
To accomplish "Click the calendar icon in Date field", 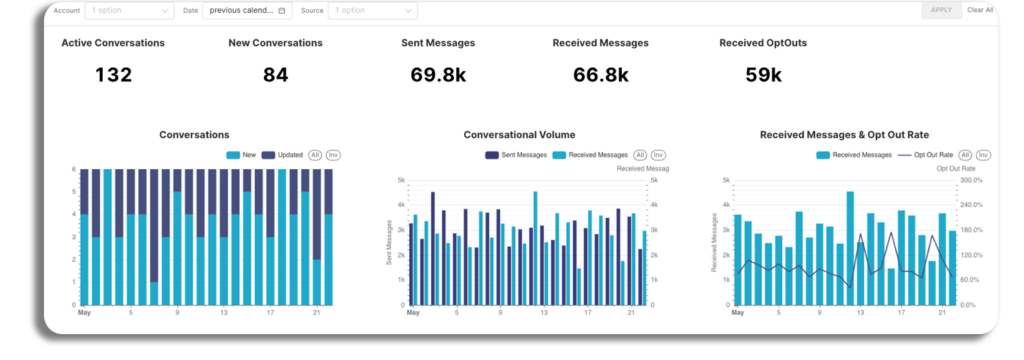I will click(281, 10).
